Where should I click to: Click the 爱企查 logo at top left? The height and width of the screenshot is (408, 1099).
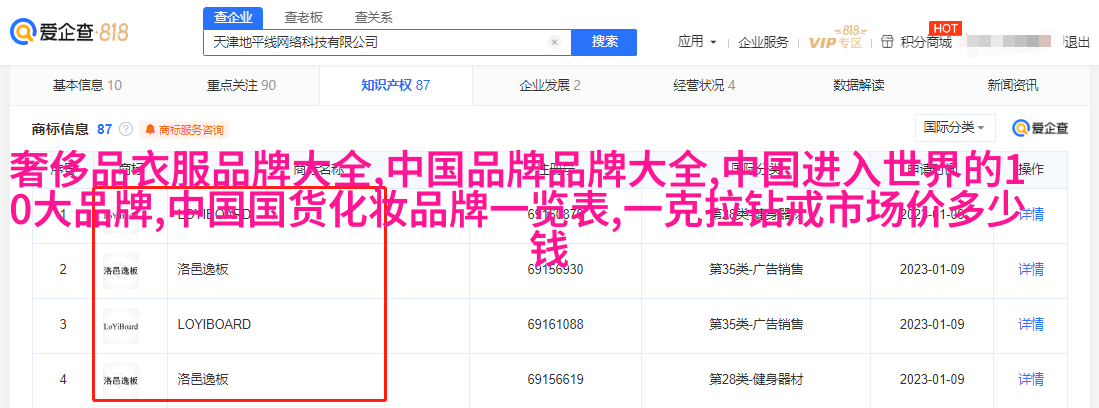[x=69, y=32]
